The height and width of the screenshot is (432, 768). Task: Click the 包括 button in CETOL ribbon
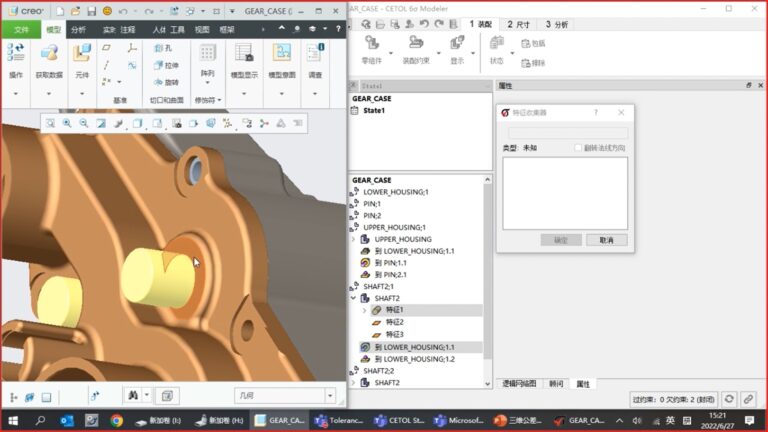click(x=533, y=44)
